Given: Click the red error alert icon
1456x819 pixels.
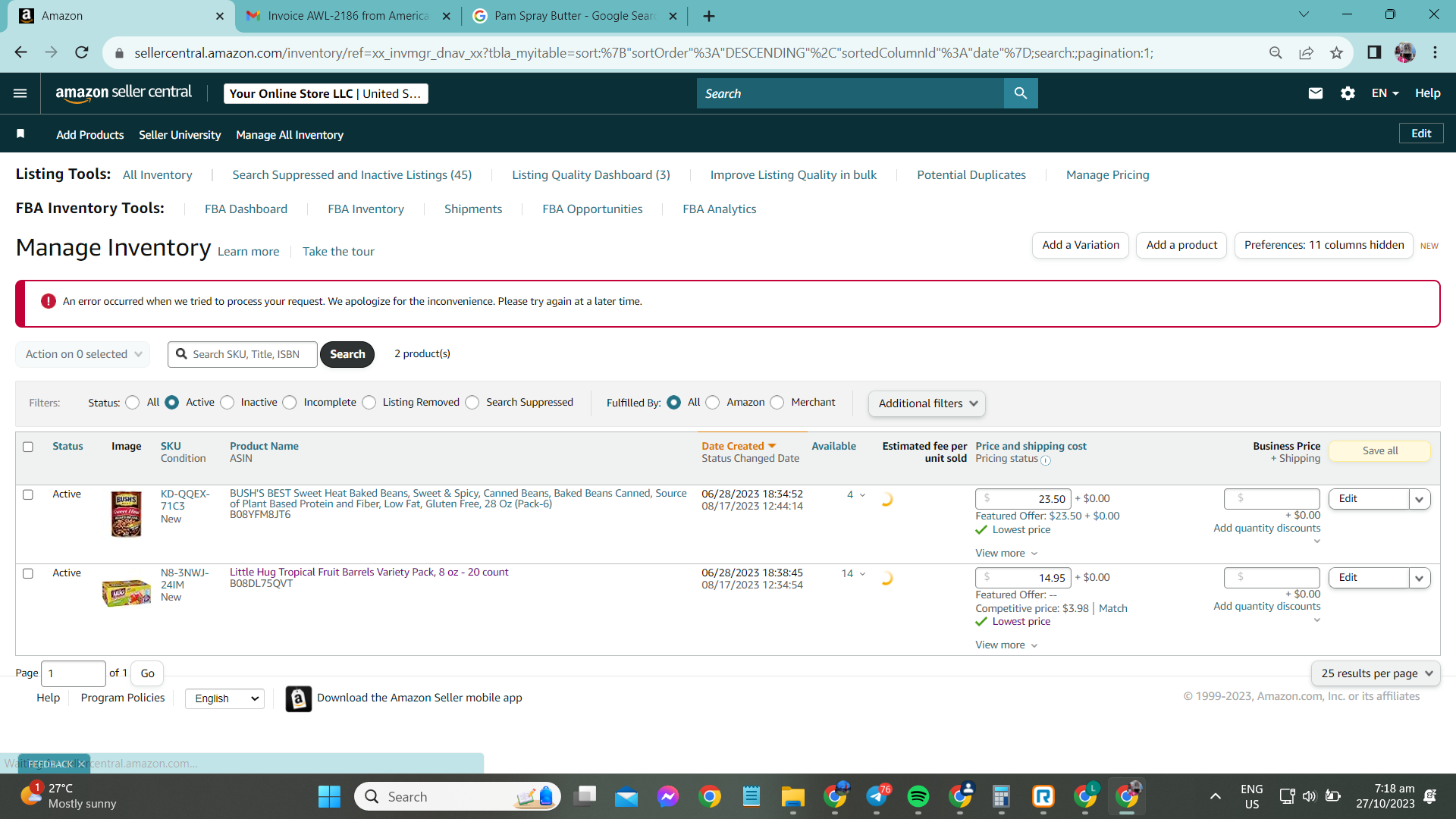Looking at the screenshot, I should 49,301.
